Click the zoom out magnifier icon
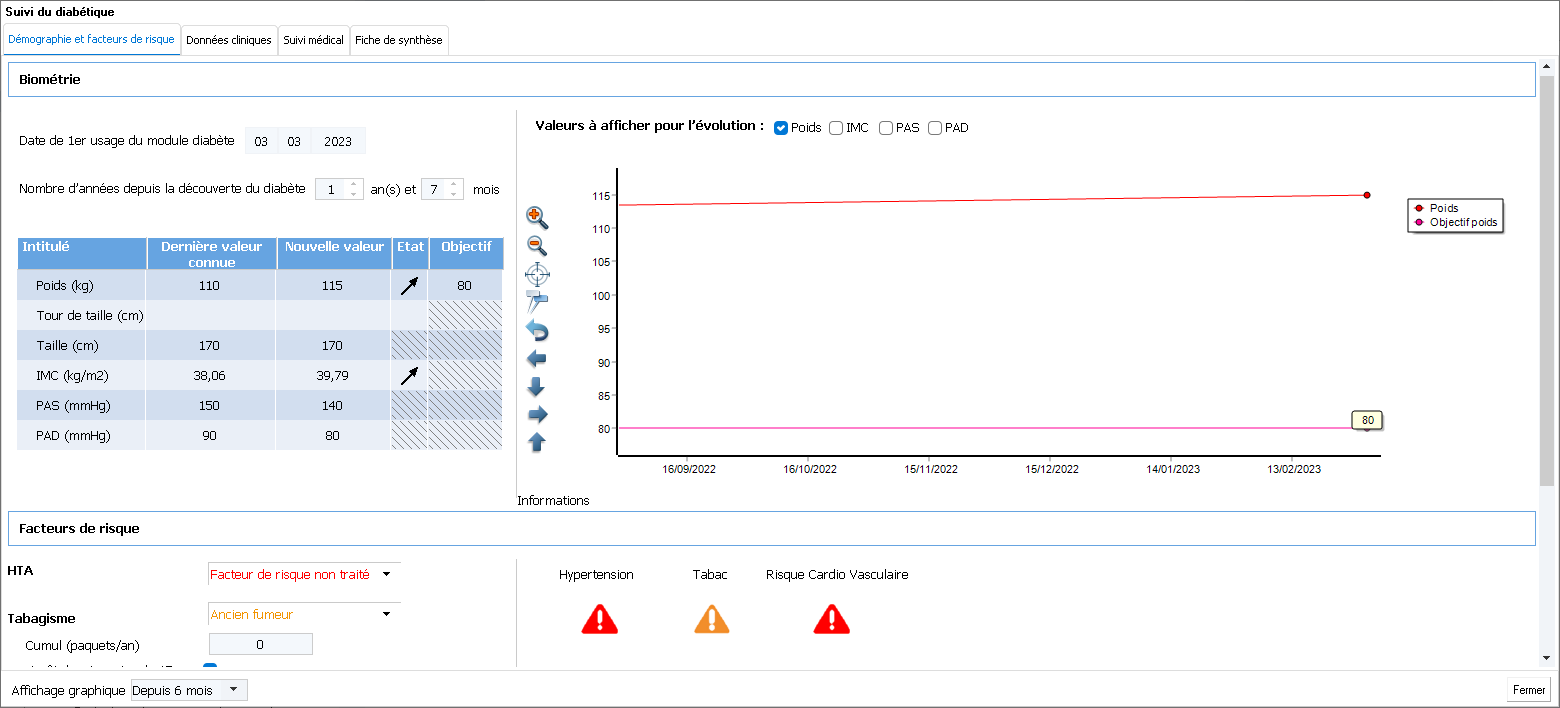 coord(537,245)
